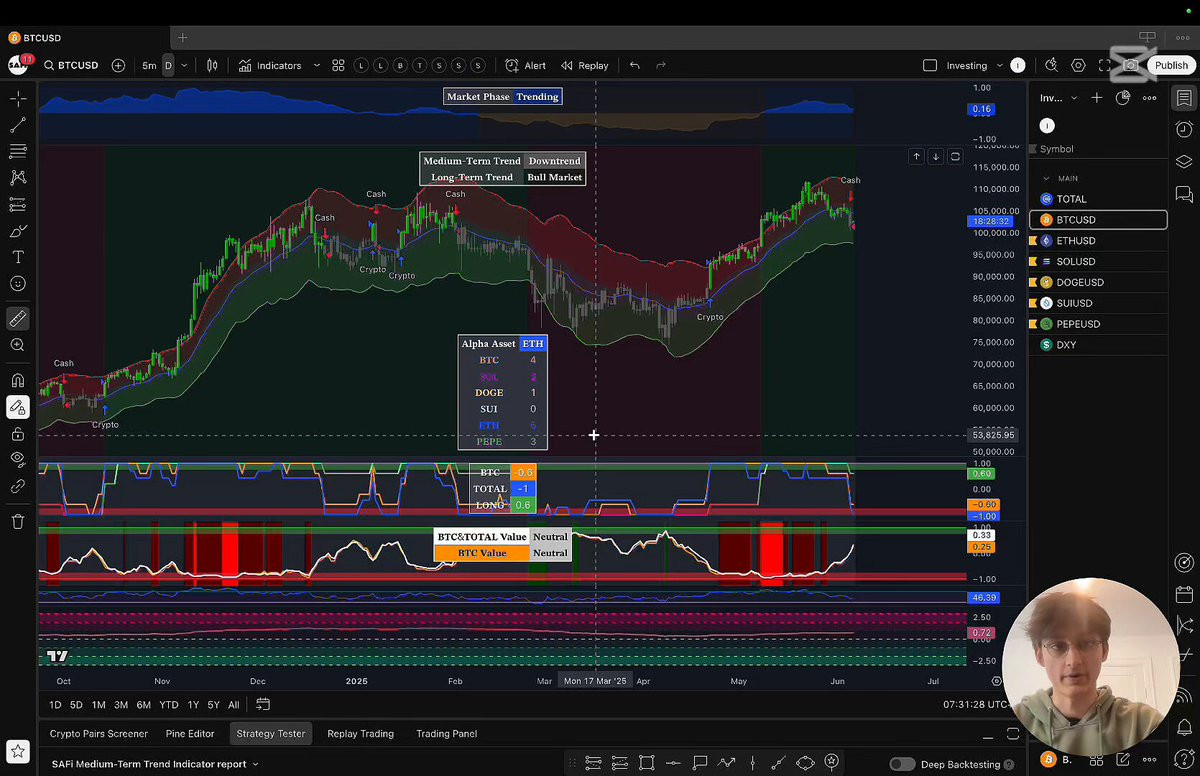Open the SAFi strategy report dropdown

[155, 764]
